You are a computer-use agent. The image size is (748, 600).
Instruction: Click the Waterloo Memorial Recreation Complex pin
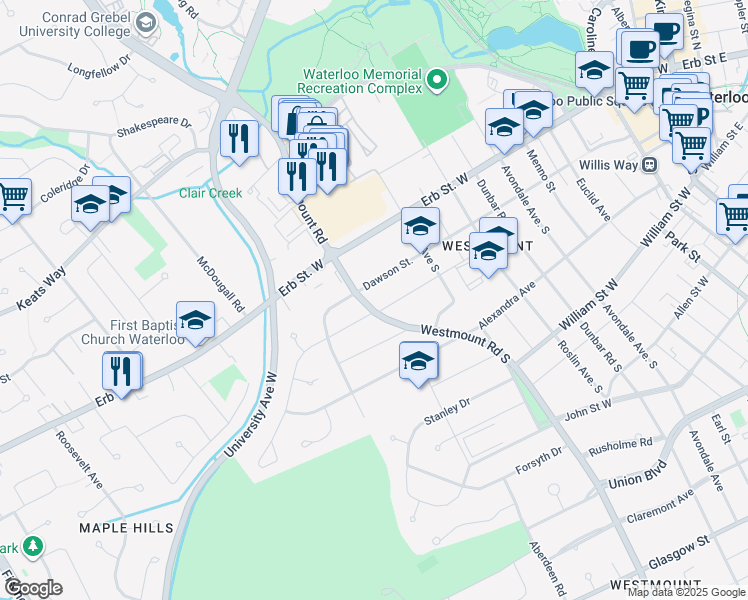click(436, 80)
